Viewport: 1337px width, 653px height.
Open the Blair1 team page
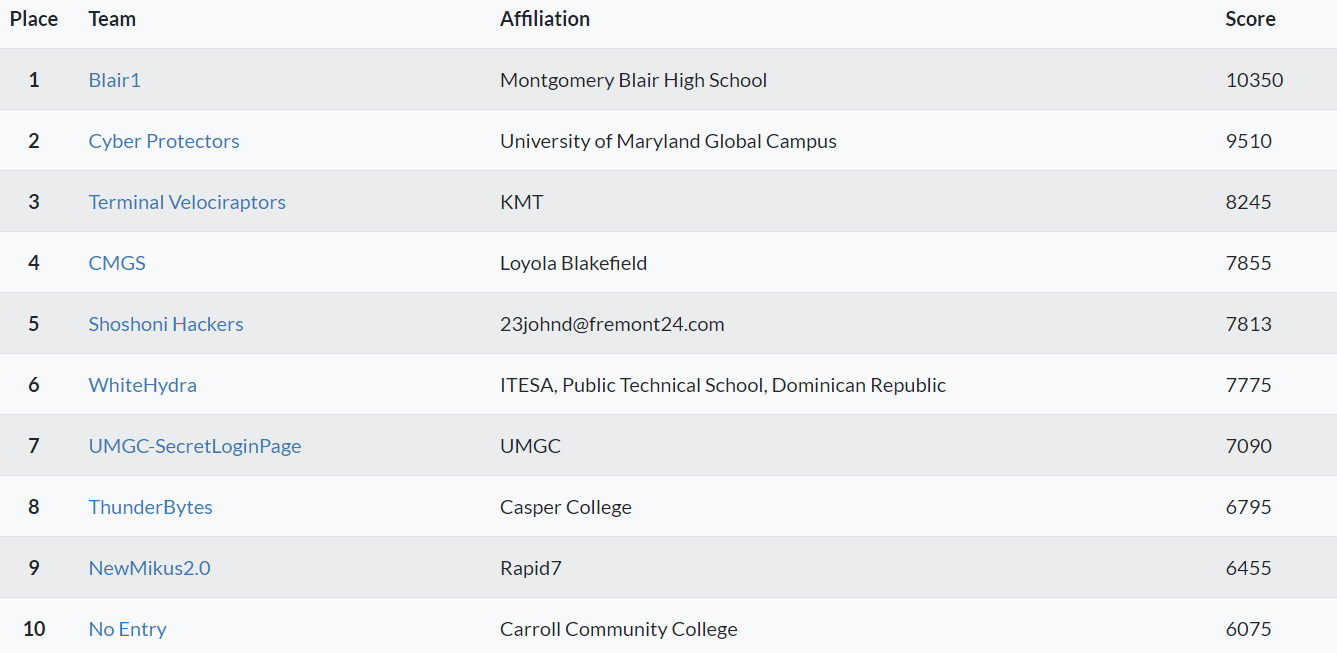(x=114, y=80)
